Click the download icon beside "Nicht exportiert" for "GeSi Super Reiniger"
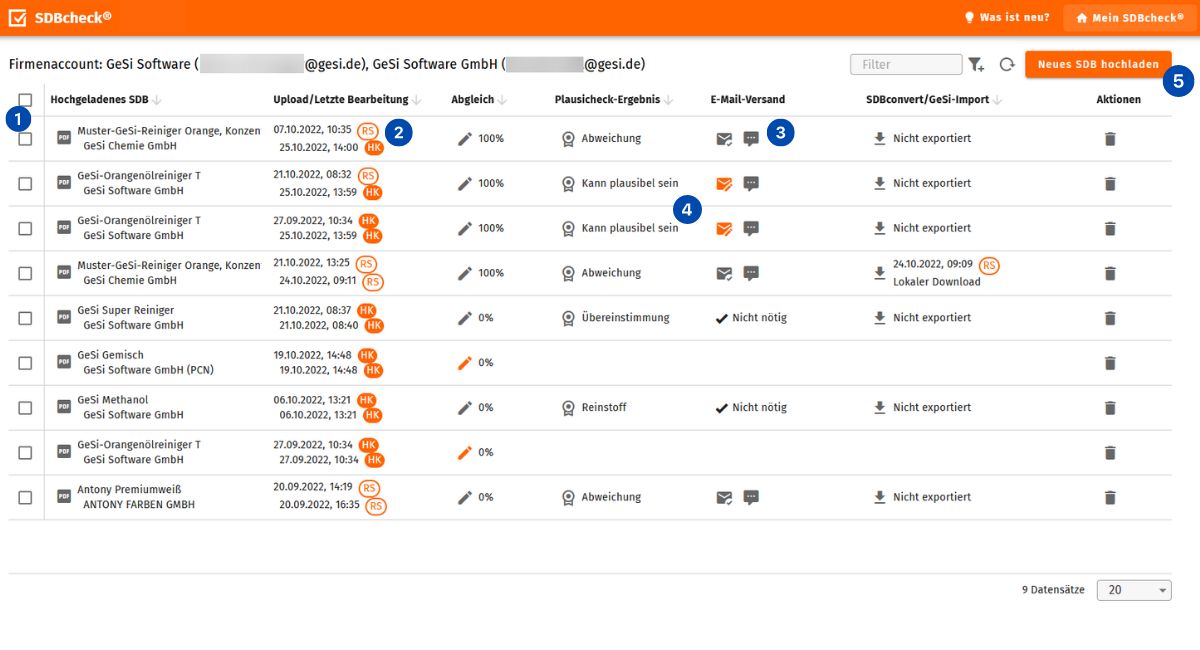1200x650 pixels. 878,317
